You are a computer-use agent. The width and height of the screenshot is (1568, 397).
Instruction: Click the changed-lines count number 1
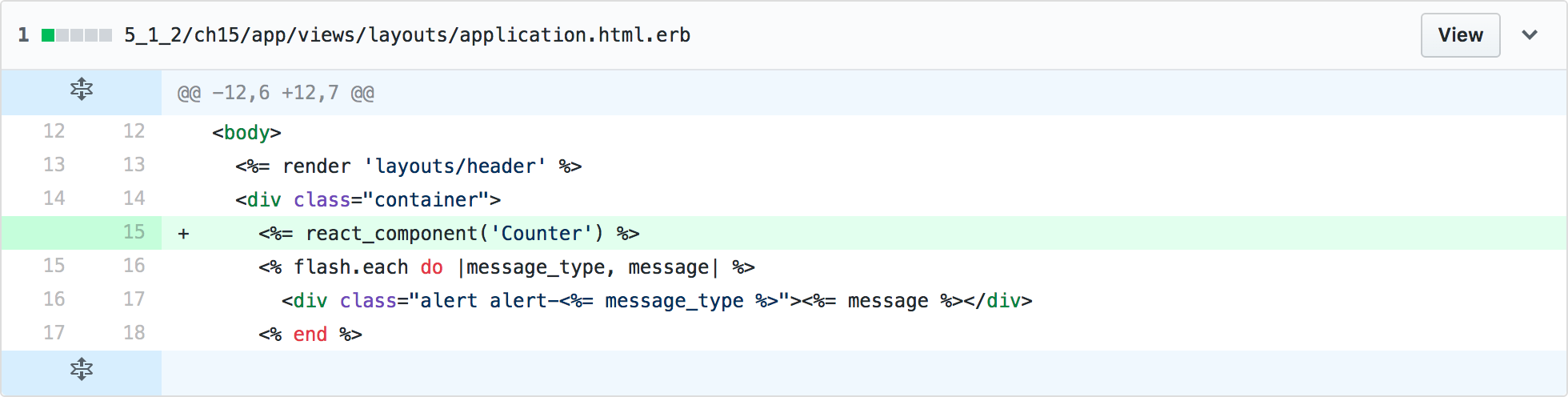23,35
